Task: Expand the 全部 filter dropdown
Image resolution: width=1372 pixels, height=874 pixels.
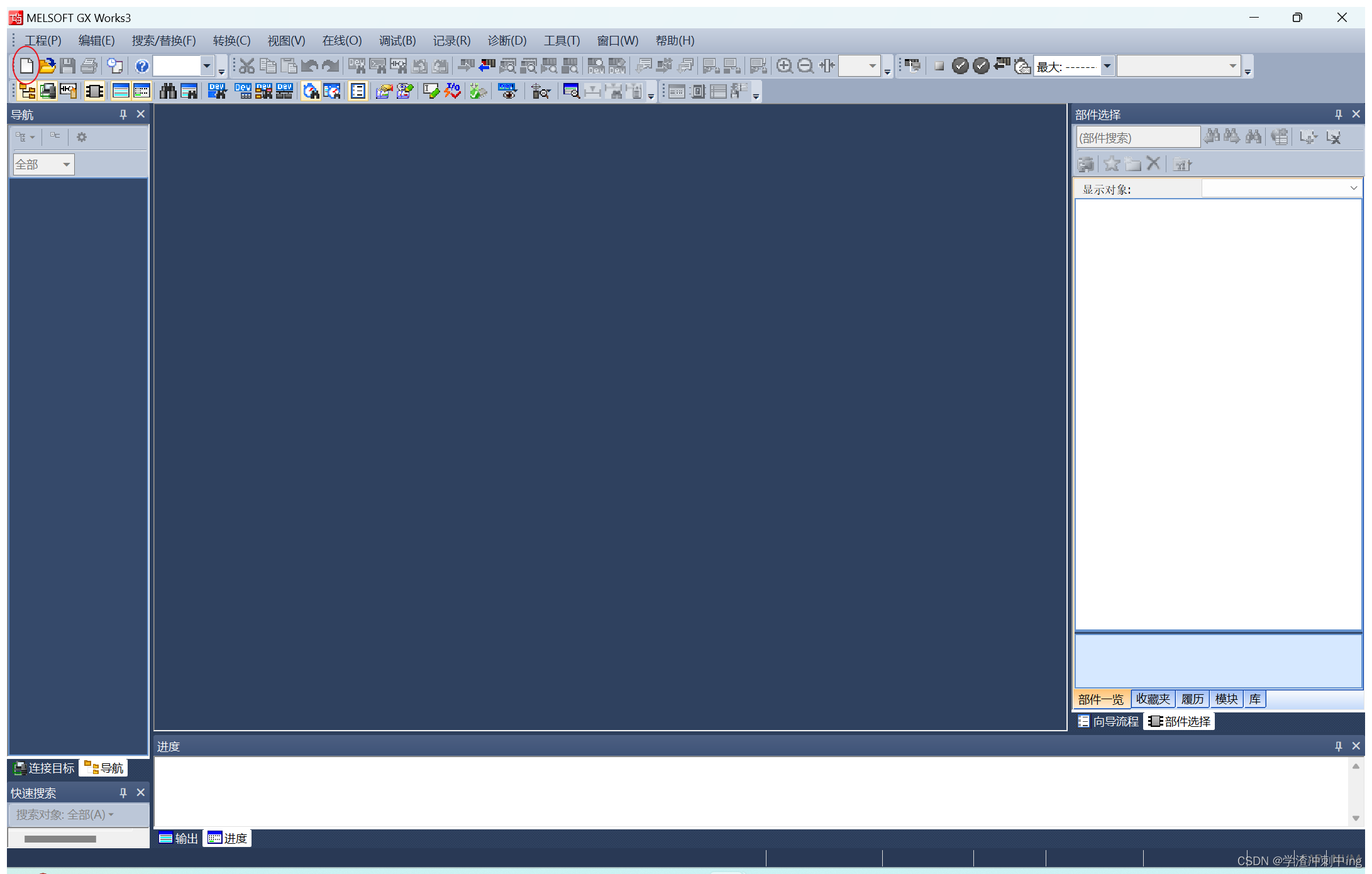Action: click(66, 164)
